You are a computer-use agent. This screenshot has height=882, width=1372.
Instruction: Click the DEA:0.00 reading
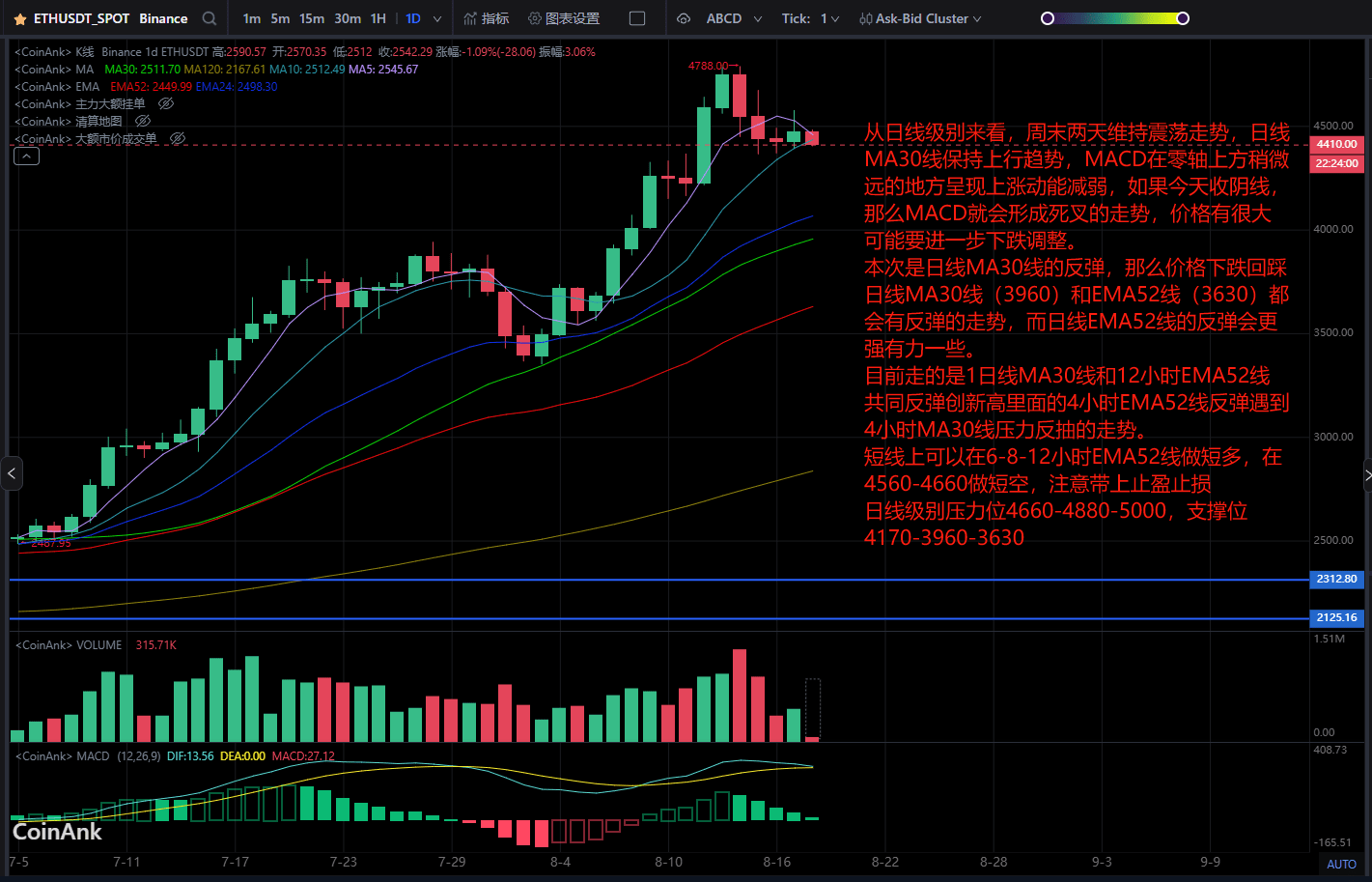pyautogui.click(x=243, y=756)
